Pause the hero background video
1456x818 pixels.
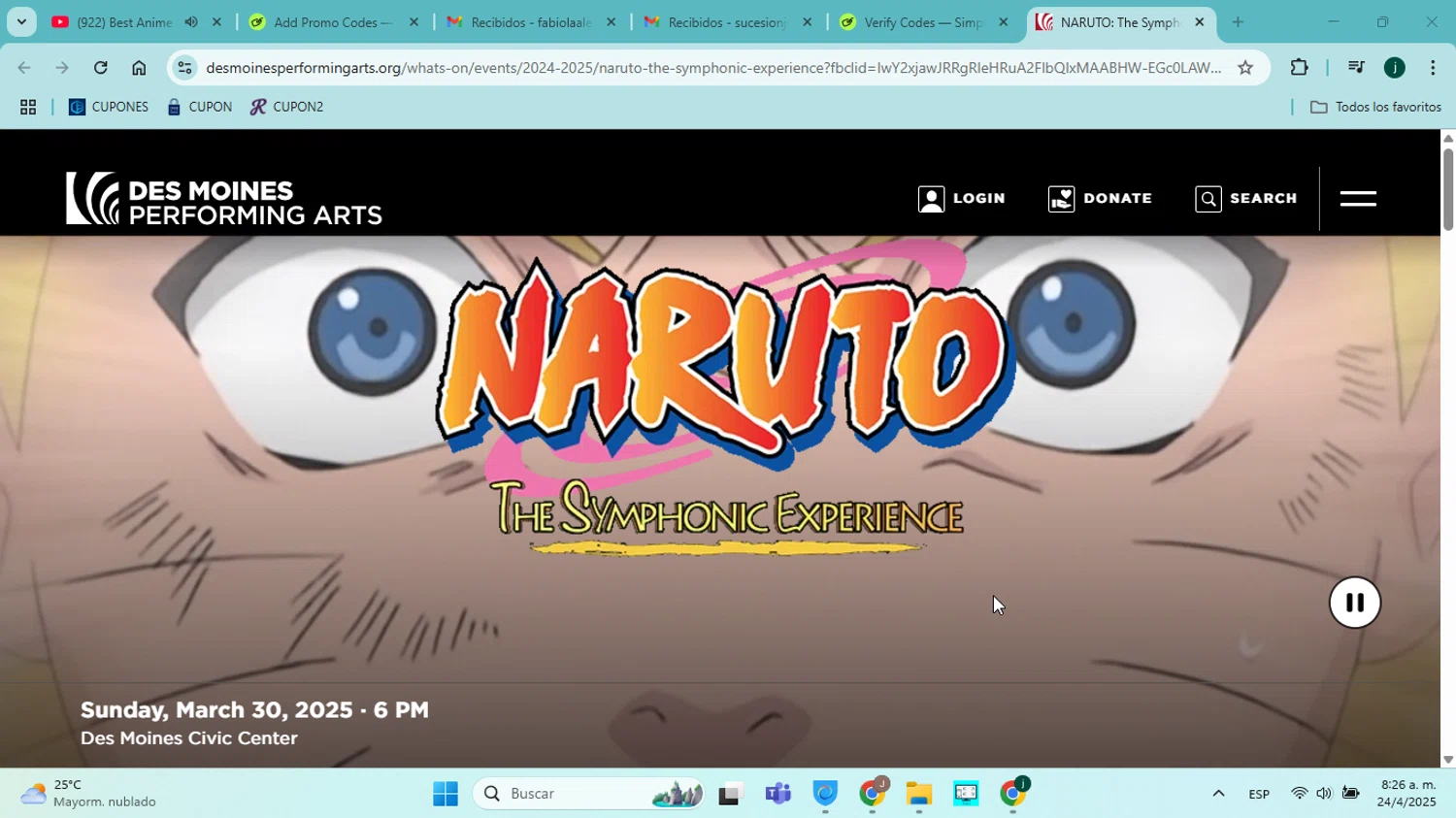pyautogui.click(x=1355, y=603)
